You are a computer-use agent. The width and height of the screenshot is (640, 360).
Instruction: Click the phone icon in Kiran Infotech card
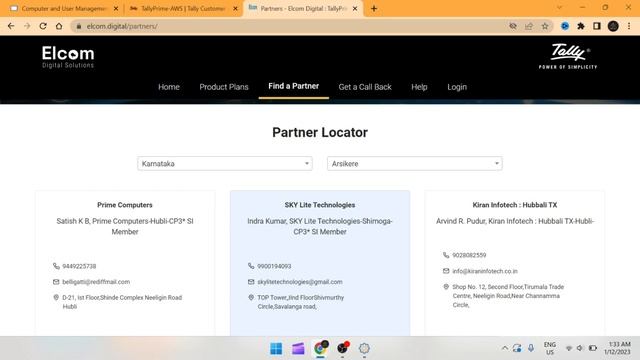[446, 255]
